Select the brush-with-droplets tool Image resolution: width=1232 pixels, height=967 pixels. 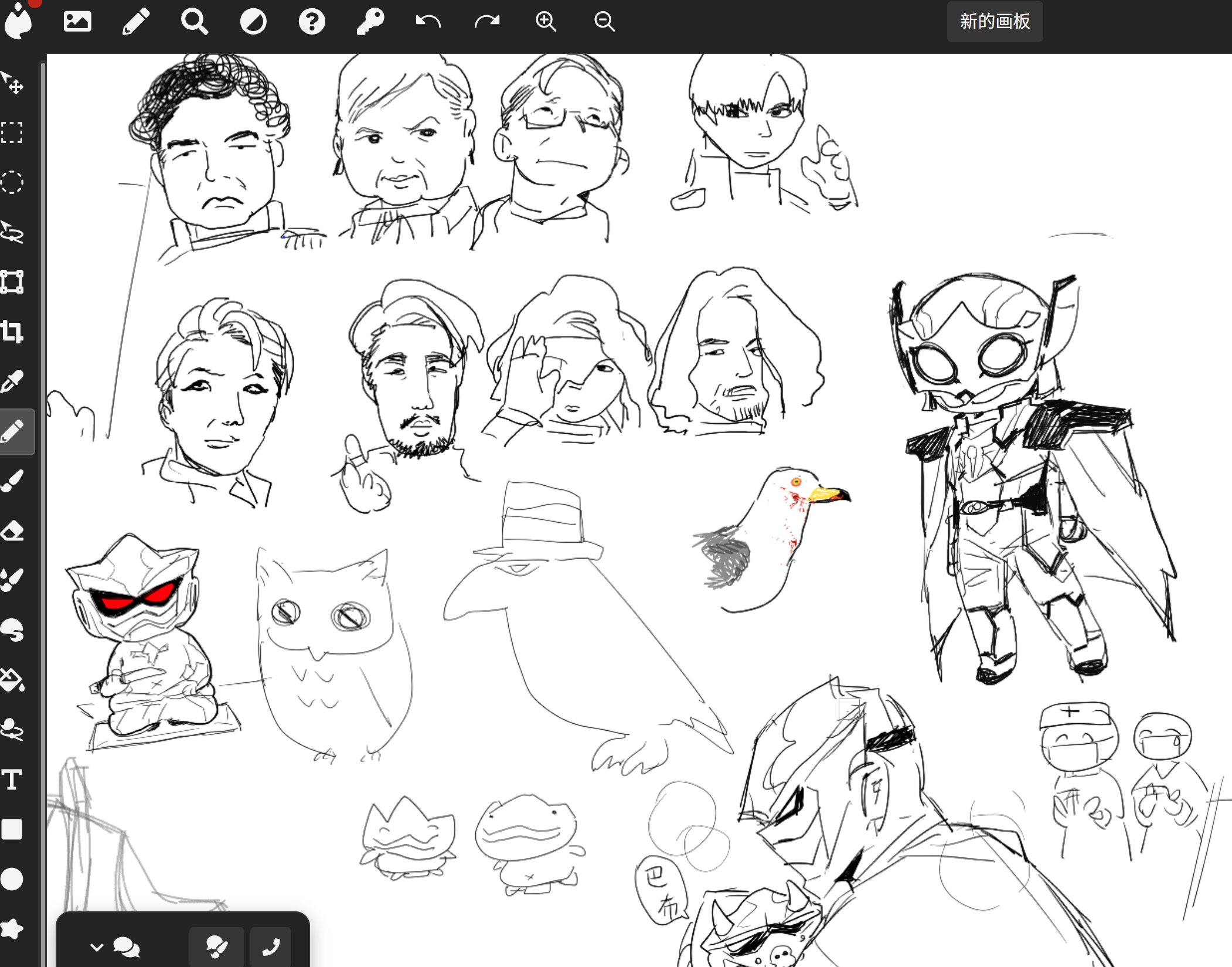[12, 580]
